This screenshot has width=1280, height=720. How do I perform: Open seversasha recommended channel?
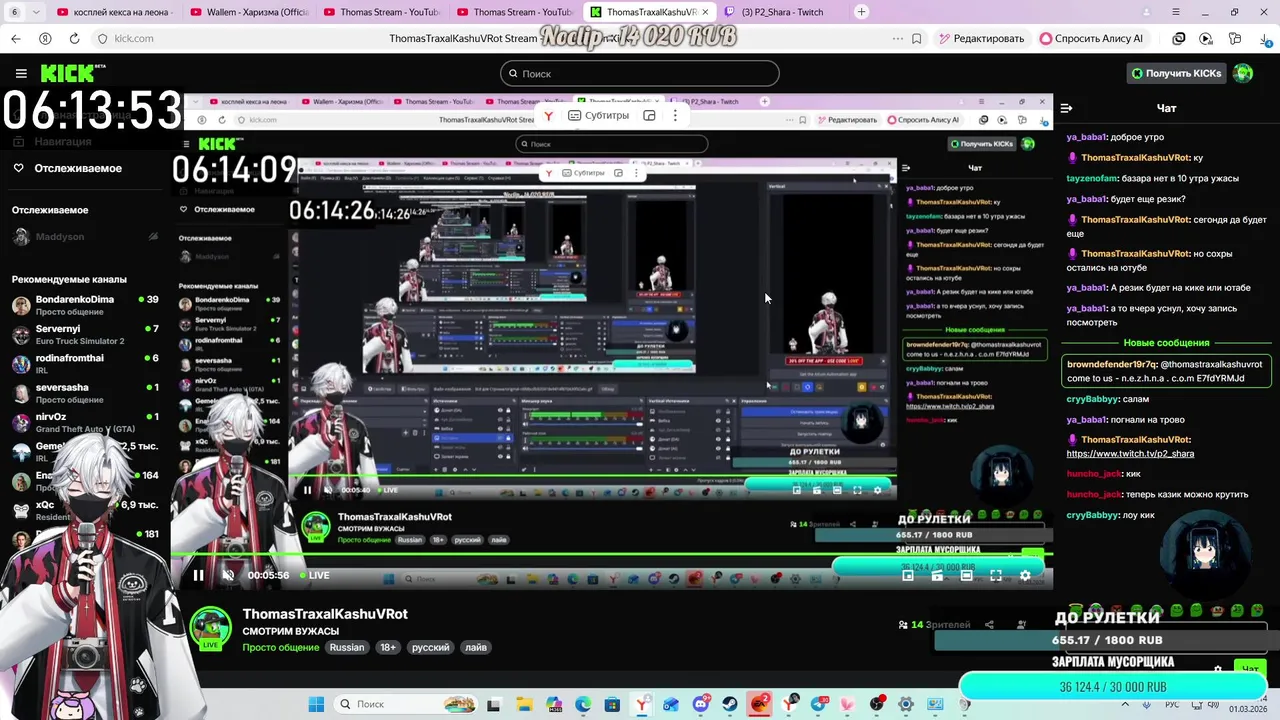click(x=85, y=393)
